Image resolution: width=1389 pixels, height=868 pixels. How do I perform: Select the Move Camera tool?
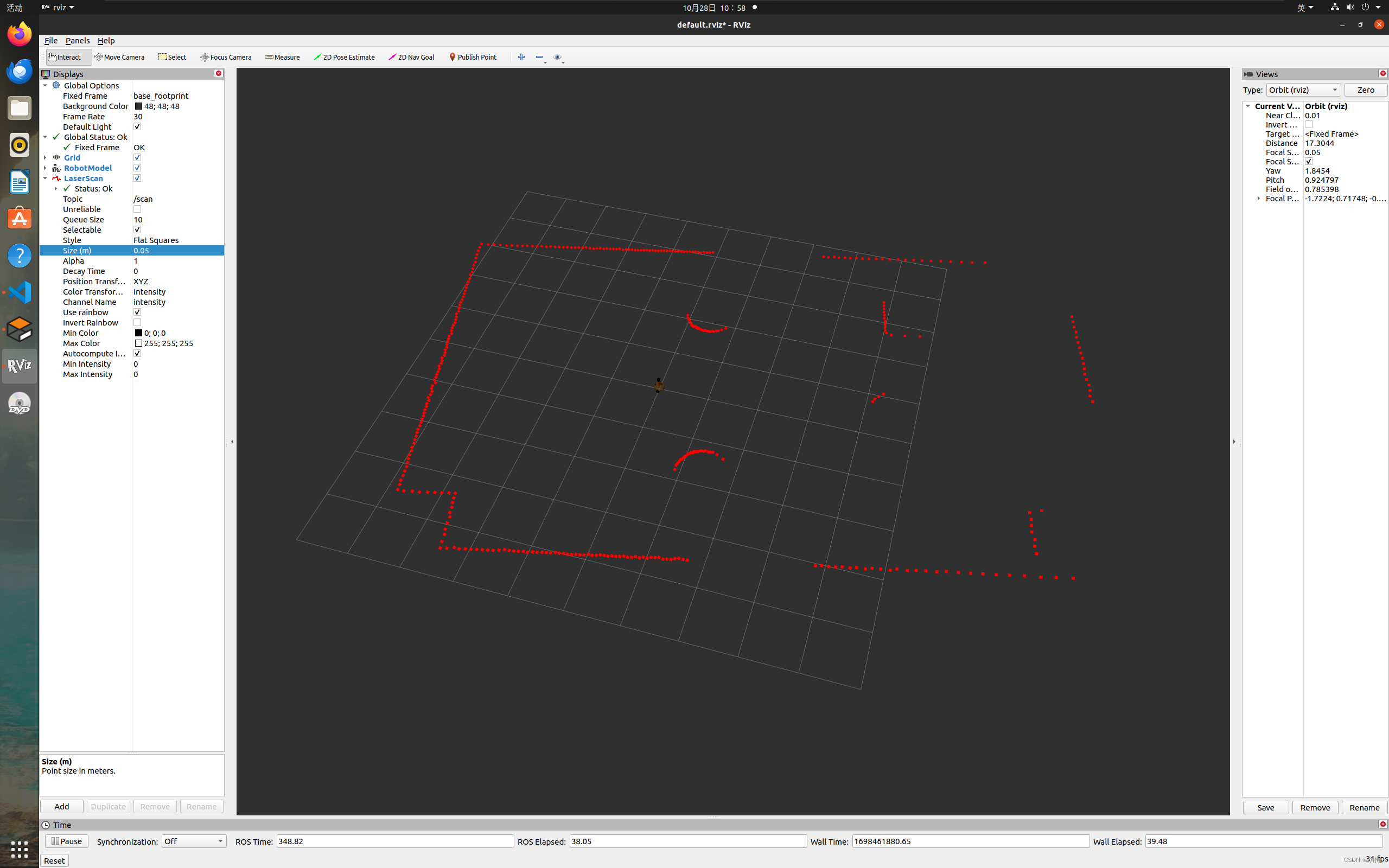click(119, 57)
